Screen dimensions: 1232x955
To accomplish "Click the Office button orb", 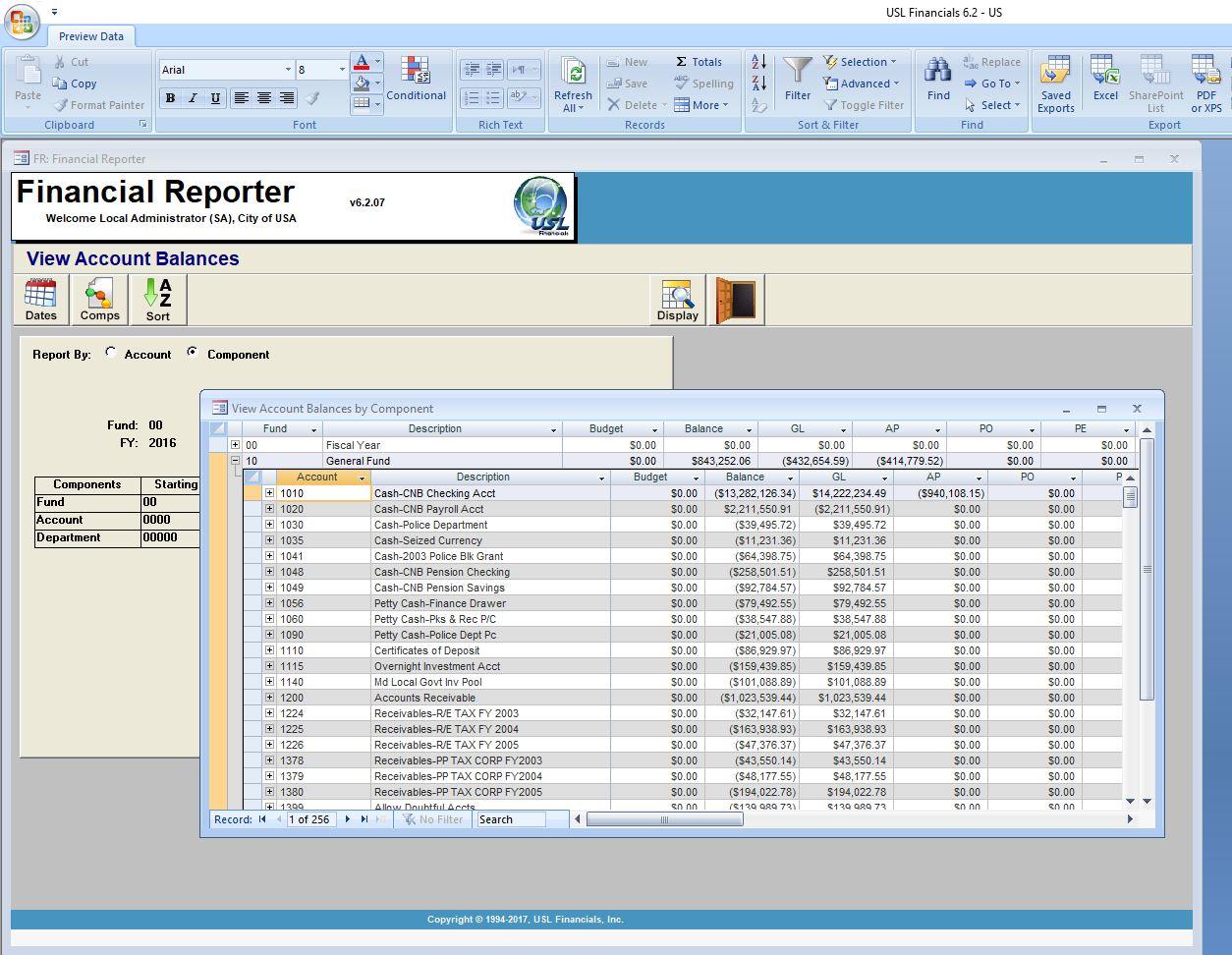I will [22, 22].
